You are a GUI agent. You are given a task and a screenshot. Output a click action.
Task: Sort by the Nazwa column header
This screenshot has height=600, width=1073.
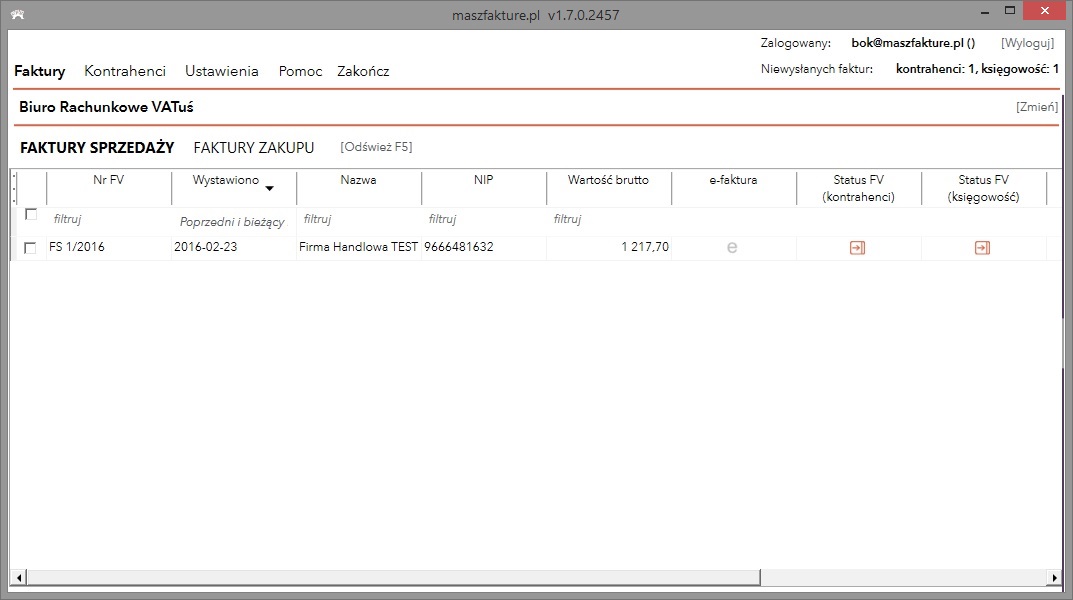tap(359, 188)
